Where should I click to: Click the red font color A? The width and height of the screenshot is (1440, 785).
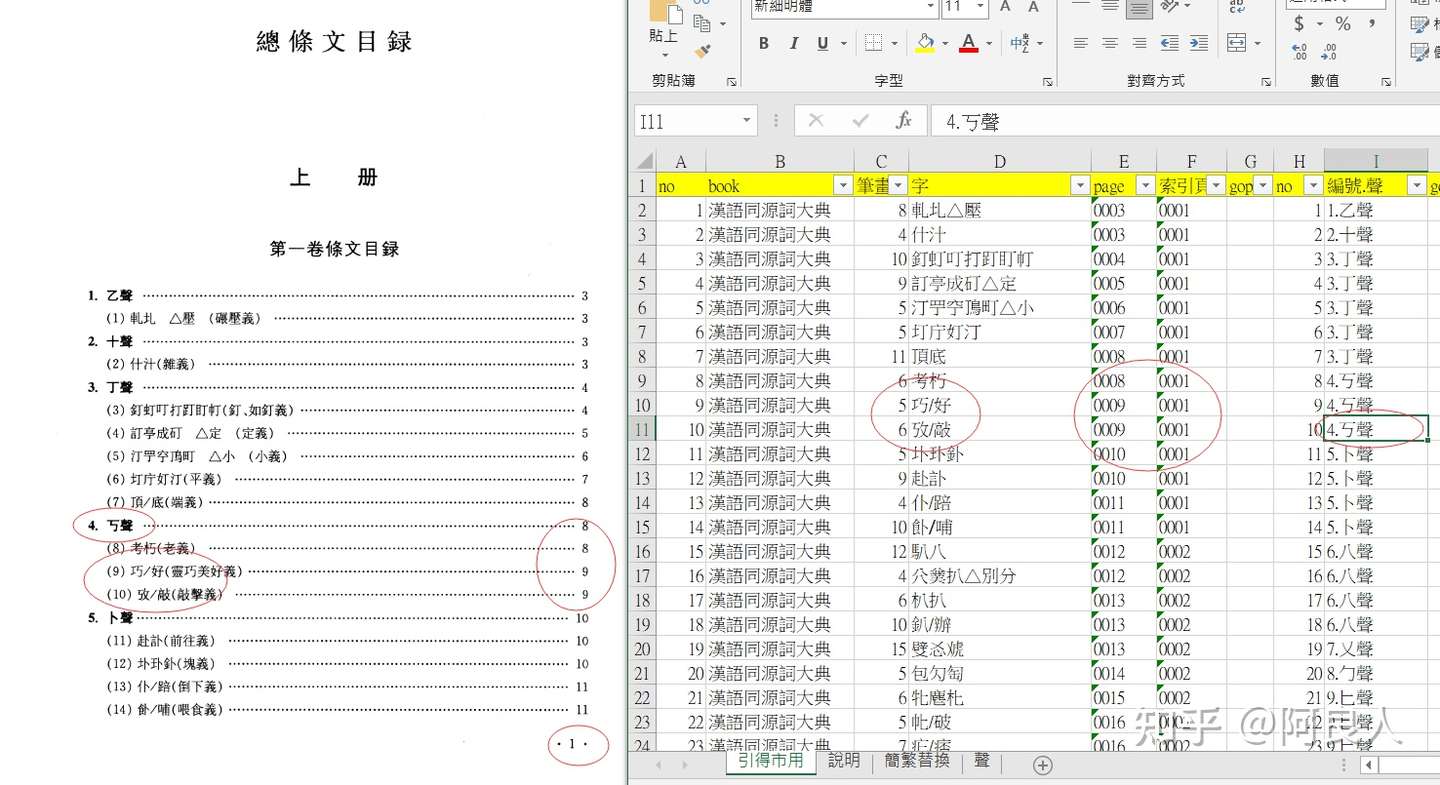pyautogui.click(x=967, y=43)
